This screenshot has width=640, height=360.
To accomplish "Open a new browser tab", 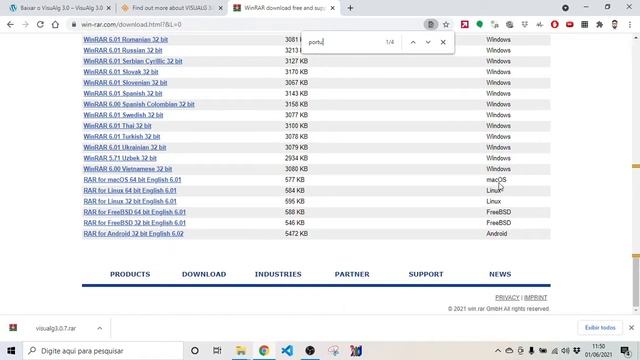I will coord(351,8).
